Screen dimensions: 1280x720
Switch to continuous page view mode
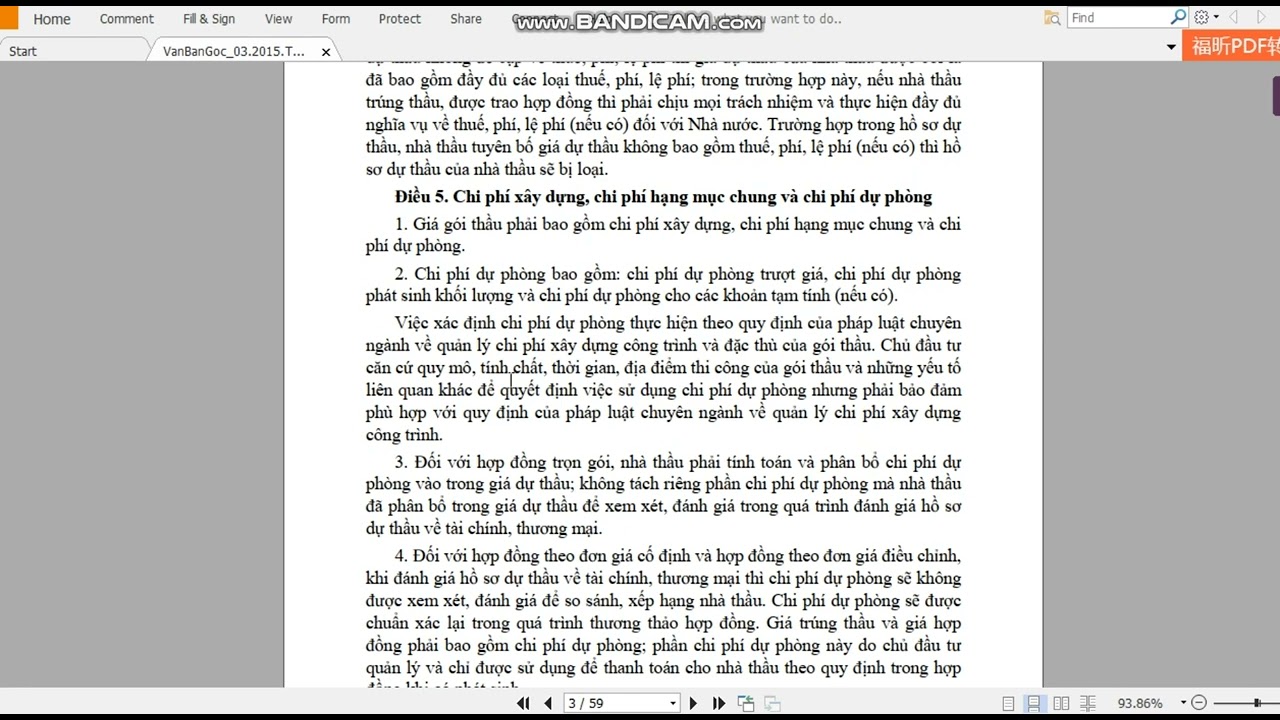click(x=1034, y=703)
